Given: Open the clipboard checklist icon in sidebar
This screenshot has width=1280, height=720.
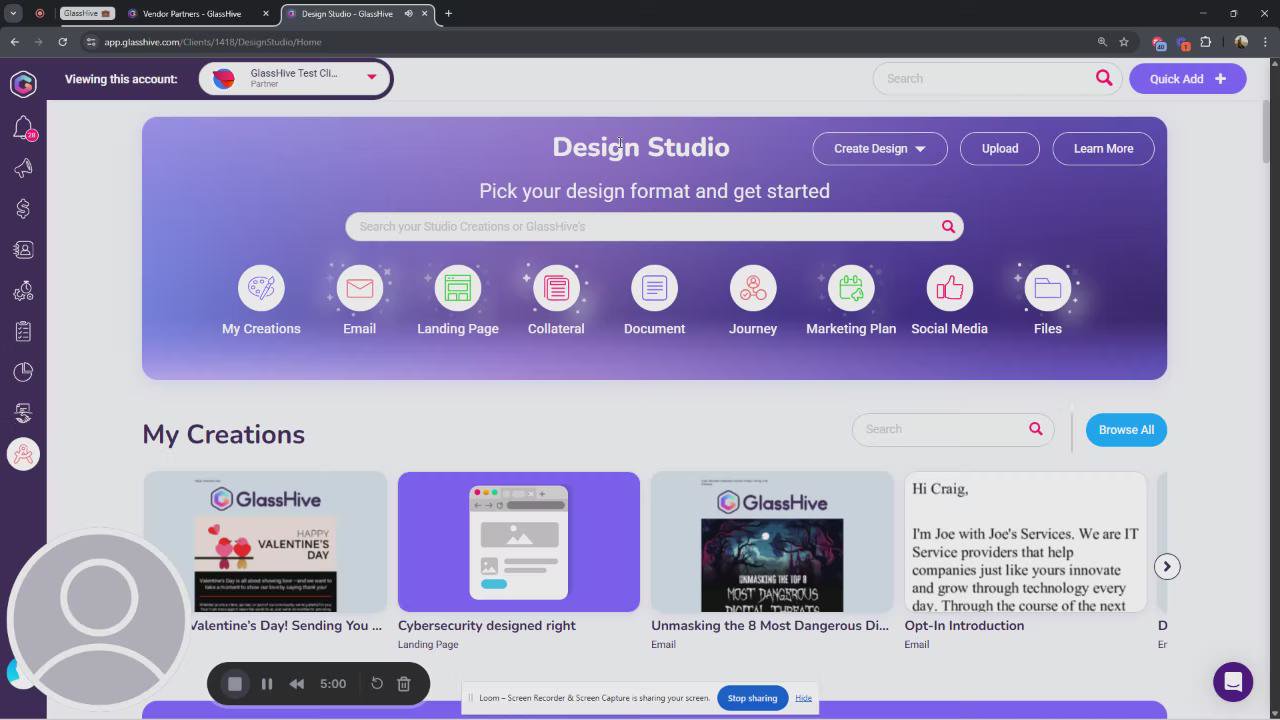Looking at the screenshot, I should coord(23,331).
